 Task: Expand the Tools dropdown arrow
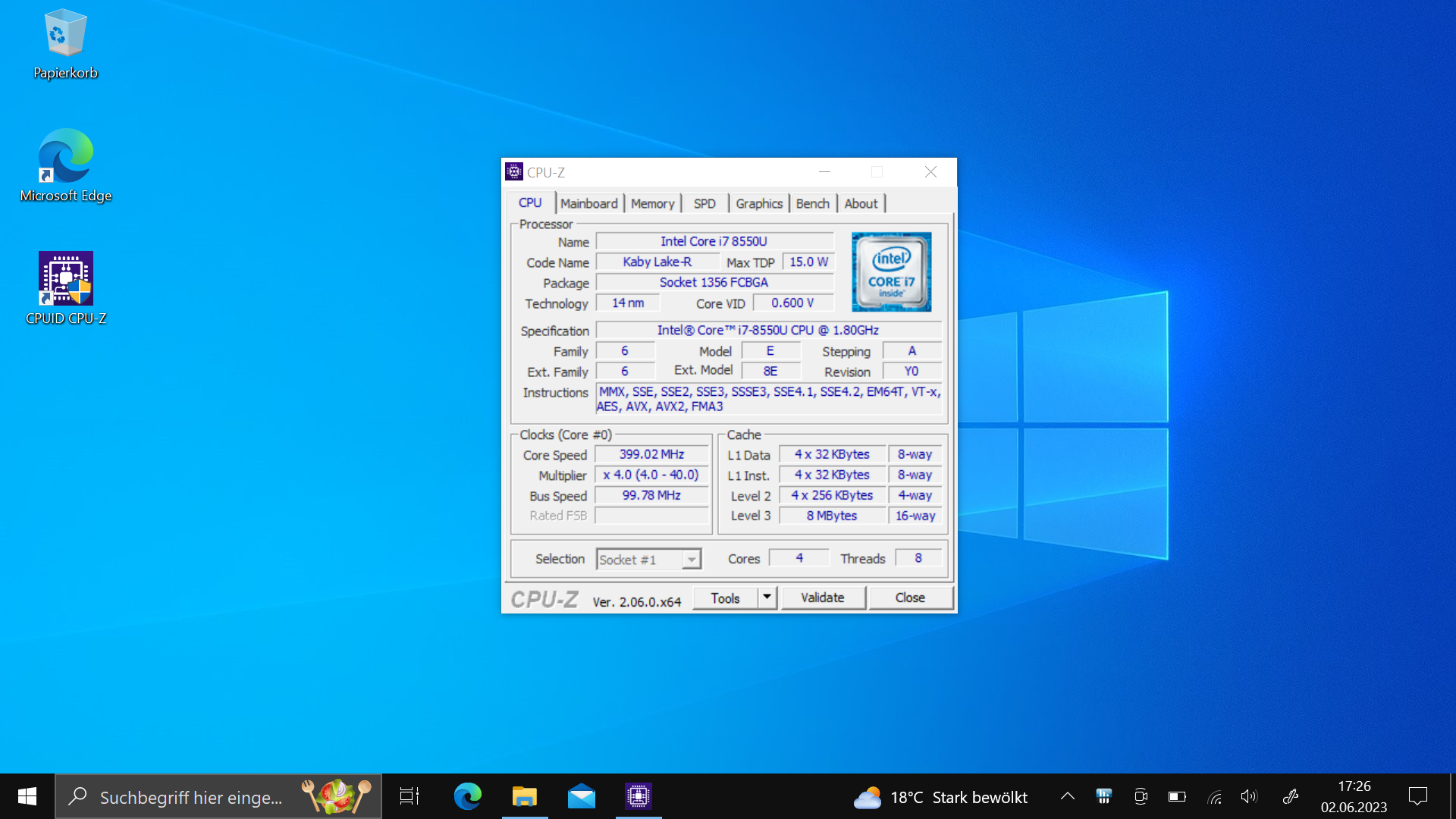[x=767, y=598]
